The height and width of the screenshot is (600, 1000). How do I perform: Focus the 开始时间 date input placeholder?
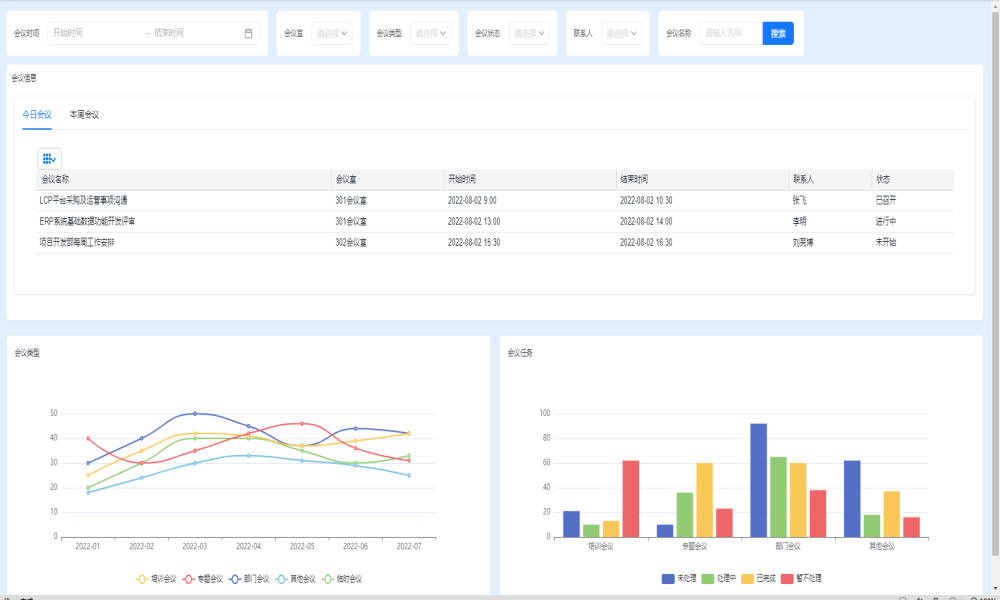68,33
